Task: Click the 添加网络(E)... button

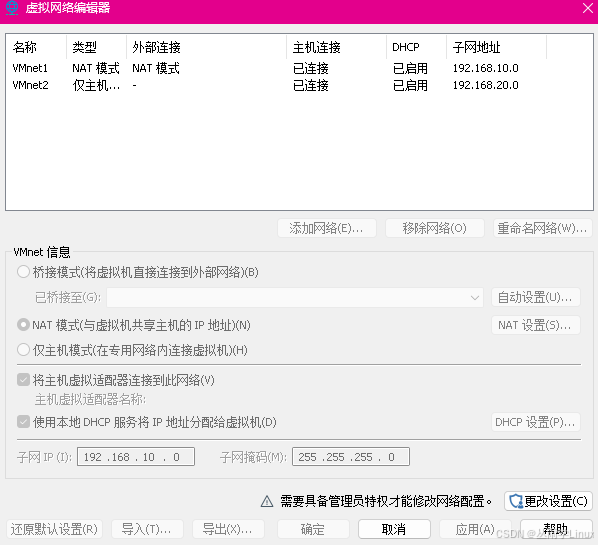Action: (x=327, y=228)
